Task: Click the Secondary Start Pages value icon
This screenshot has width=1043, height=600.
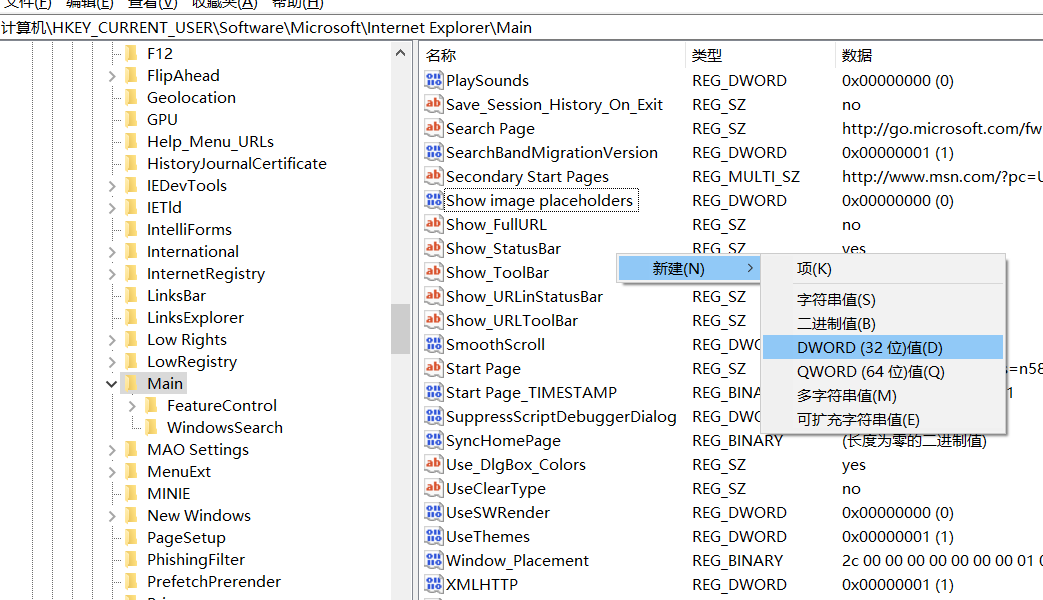Action: pos(434,176)
